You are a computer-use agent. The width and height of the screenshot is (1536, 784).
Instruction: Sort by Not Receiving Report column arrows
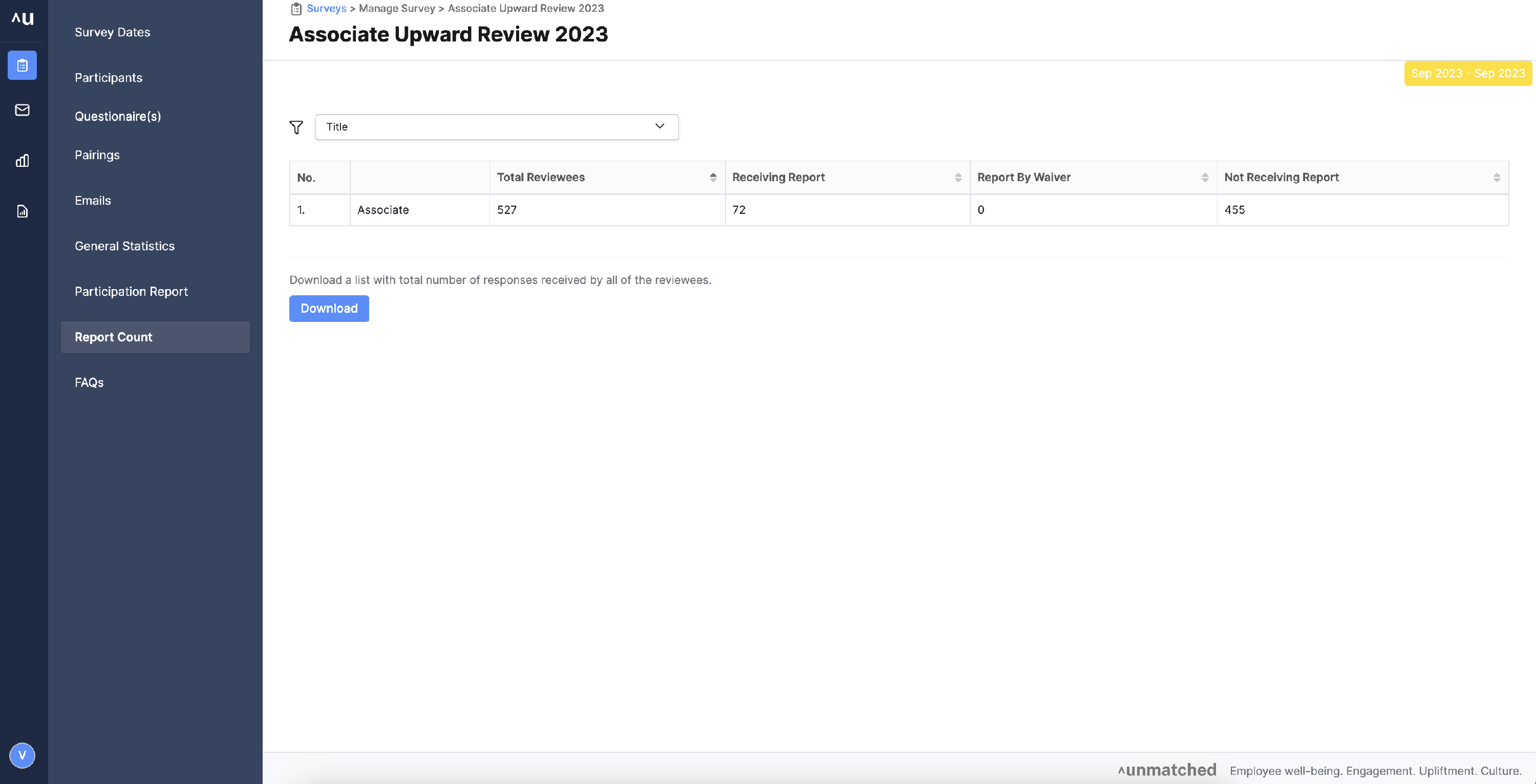coord(1497,178)
